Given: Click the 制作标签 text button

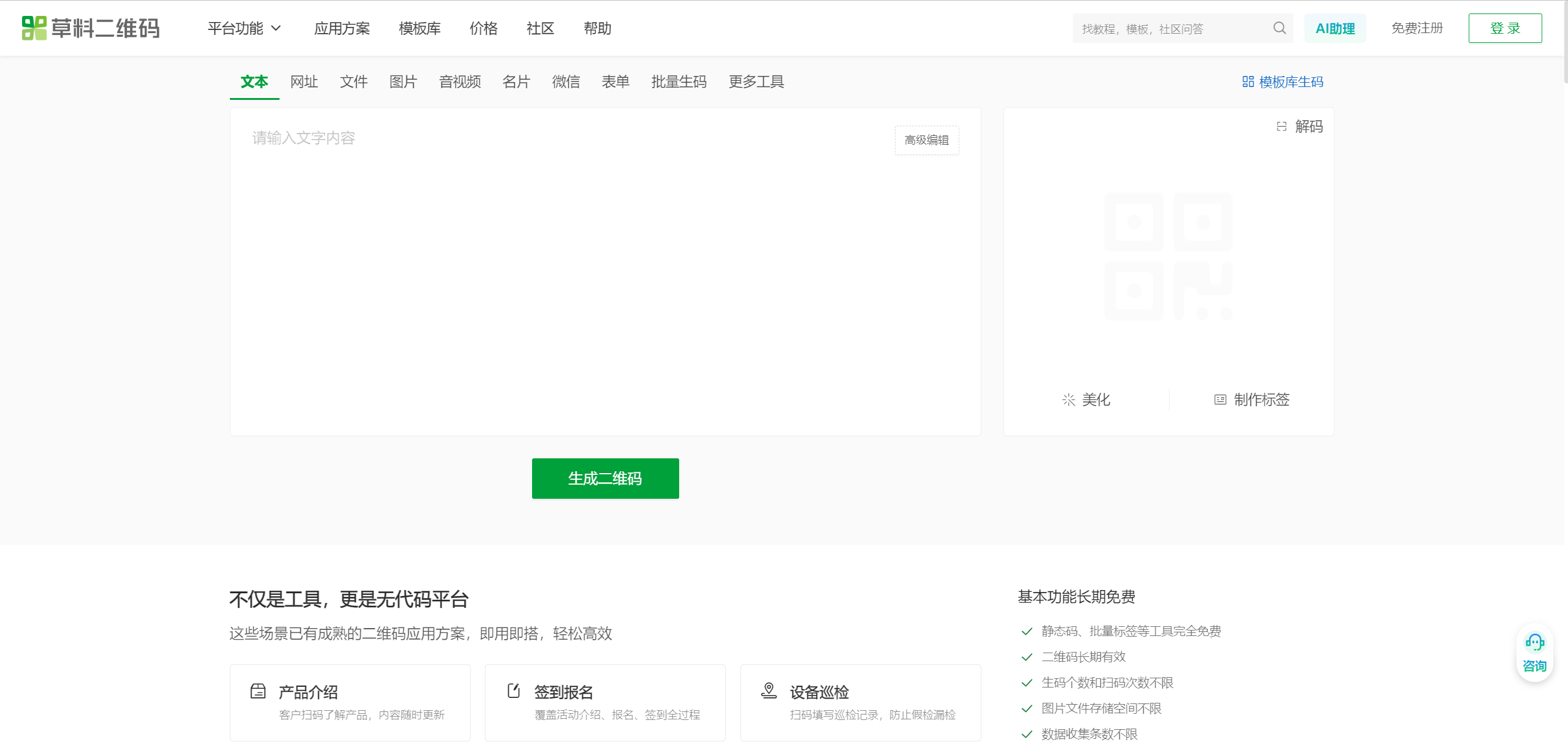Looking at the screenshot, I should [1262, 400].
